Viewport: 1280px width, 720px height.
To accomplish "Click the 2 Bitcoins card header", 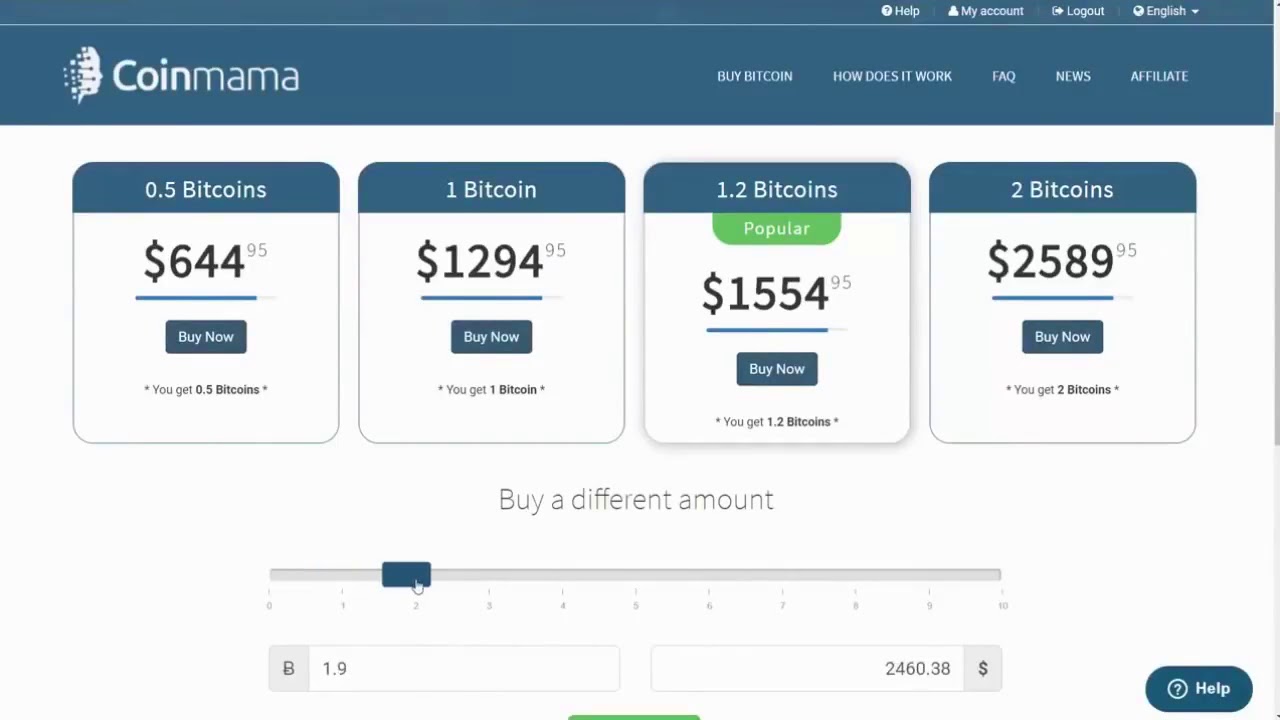I will (x=1062, y=188).
